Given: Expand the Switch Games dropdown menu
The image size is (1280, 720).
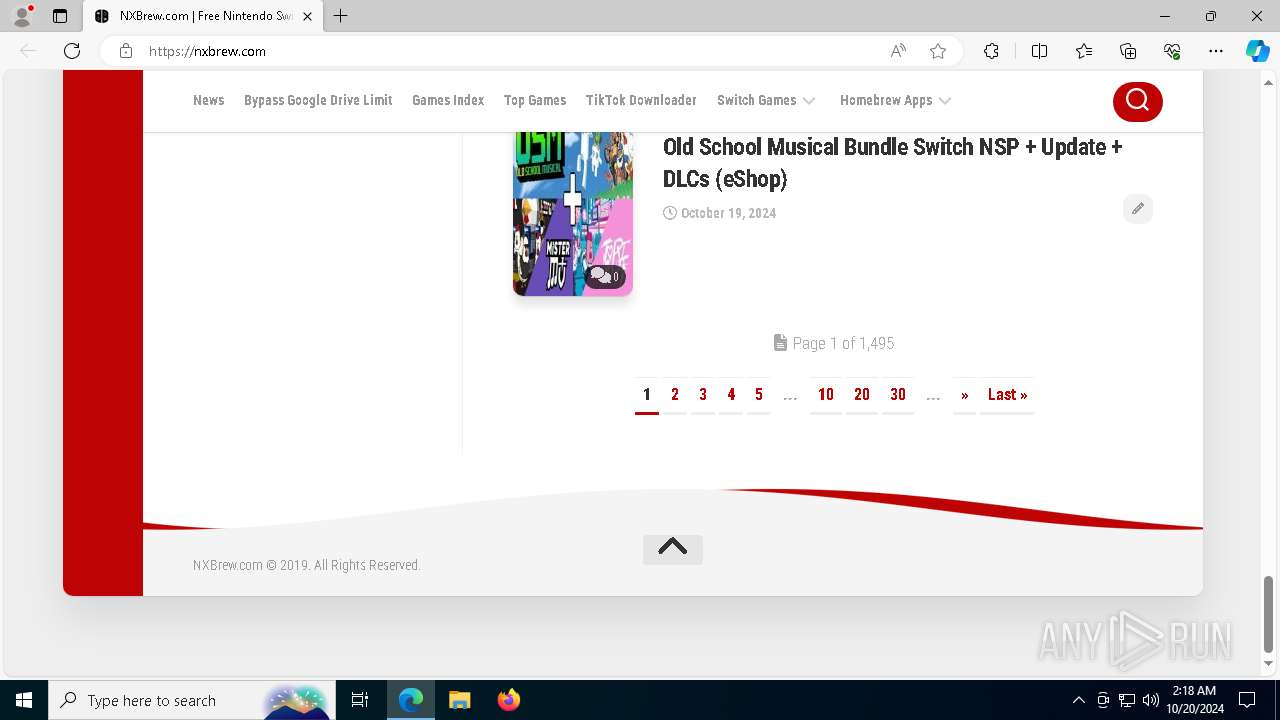Looking at the screenshot, I should tap(766, 100).
